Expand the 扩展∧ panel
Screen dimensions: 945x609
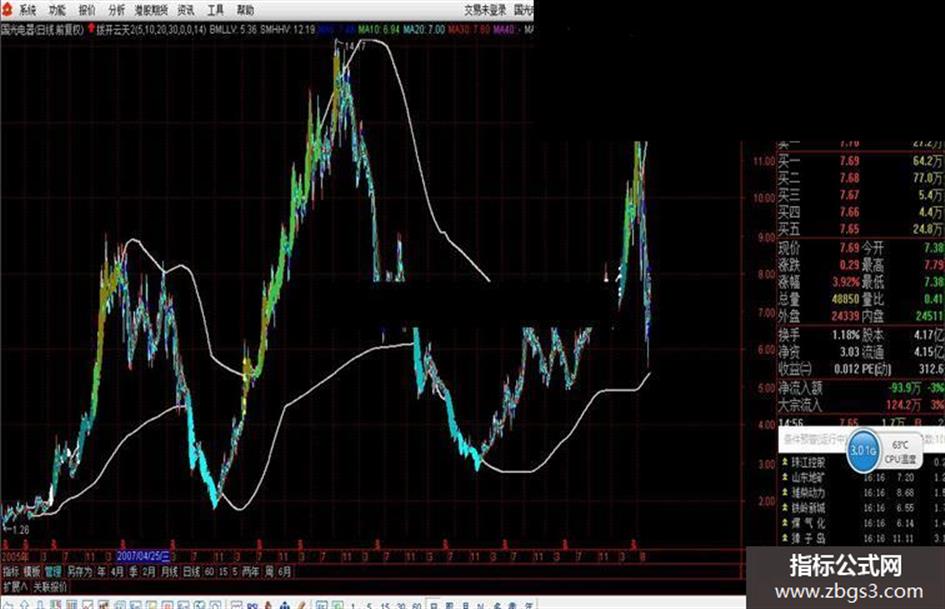[x=15, y=587]
